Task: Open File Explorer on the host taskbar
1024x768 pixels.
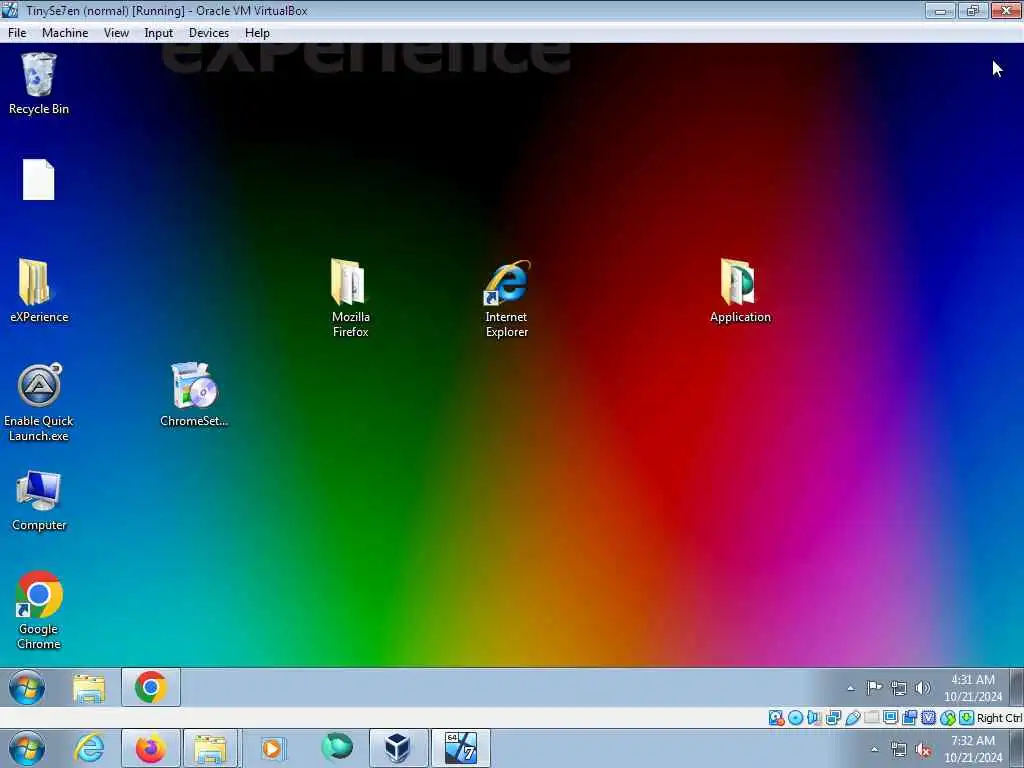Action: (x=211, y=748)
